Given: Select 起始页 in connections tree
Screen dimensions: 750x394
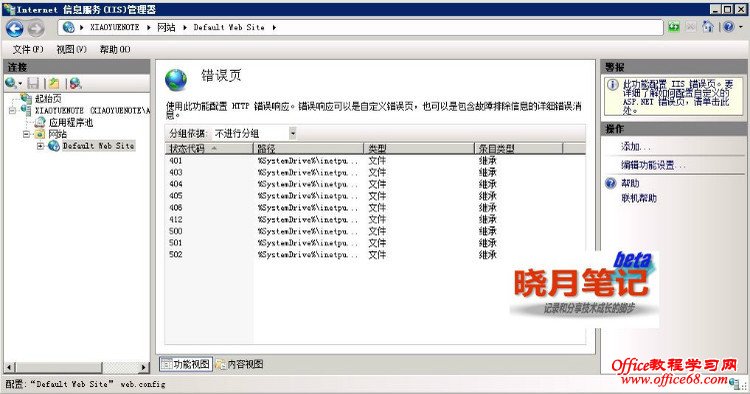Looking at the screenshot, I should tap(48, 98).
